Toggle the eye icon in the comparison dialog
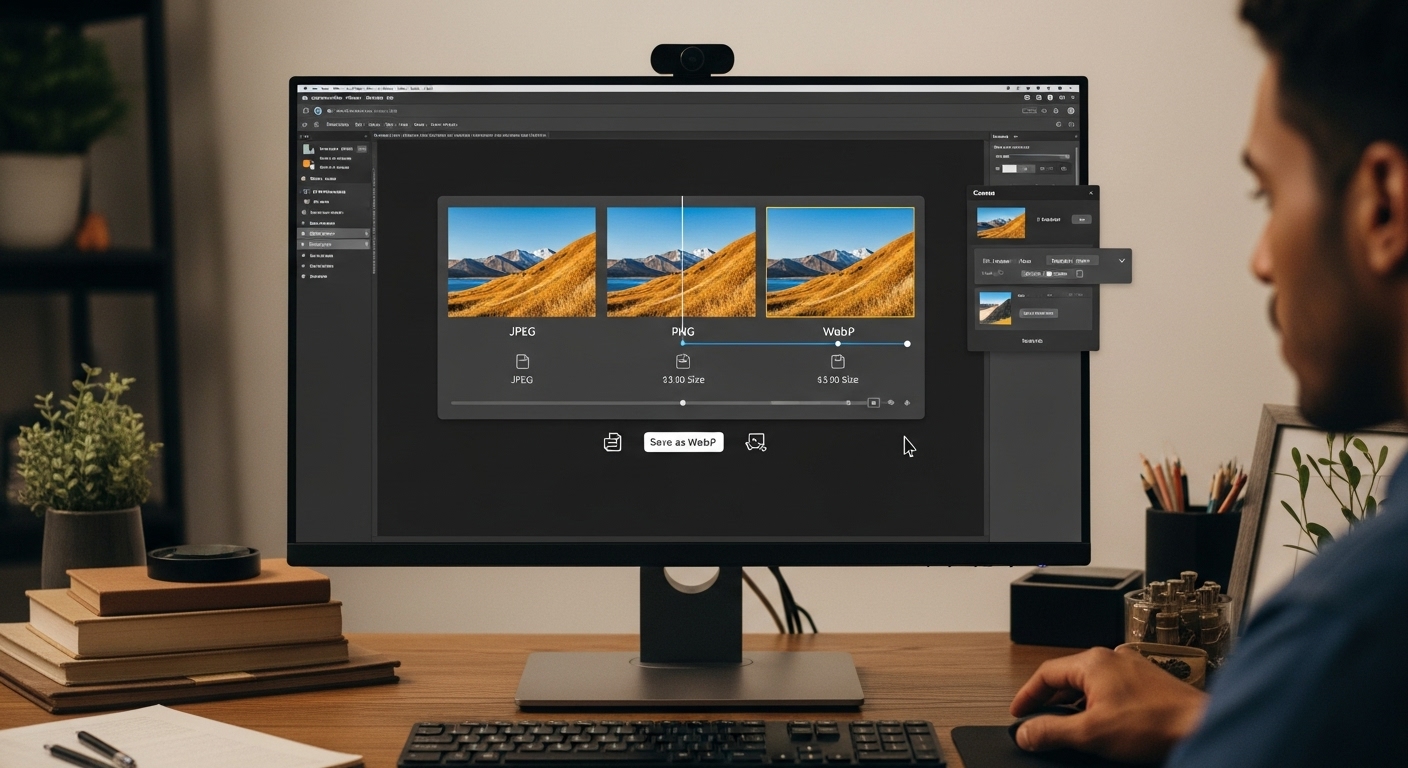The width and height of the screenshot is (1408, 768). tap(891, 403)
